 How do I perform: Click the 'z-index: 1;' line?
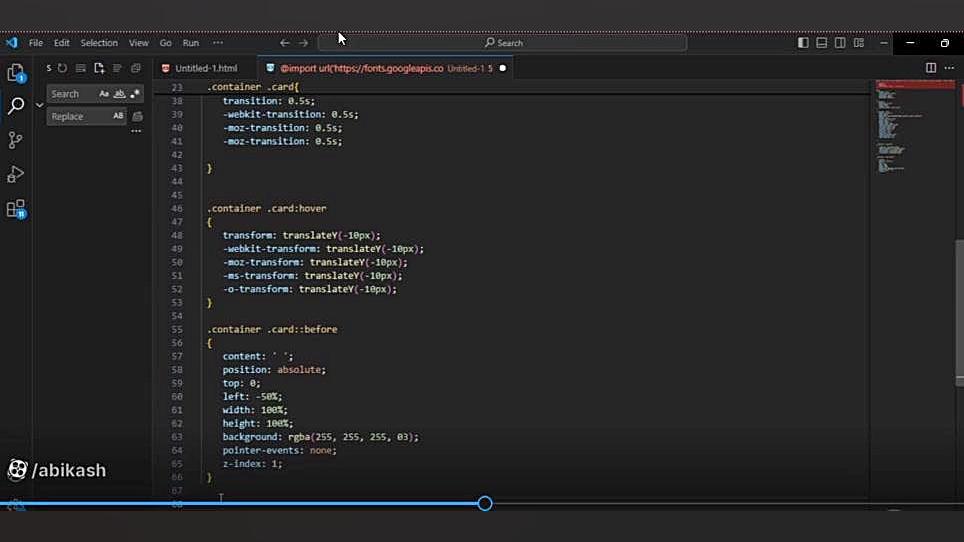click(x=252, y=464)
